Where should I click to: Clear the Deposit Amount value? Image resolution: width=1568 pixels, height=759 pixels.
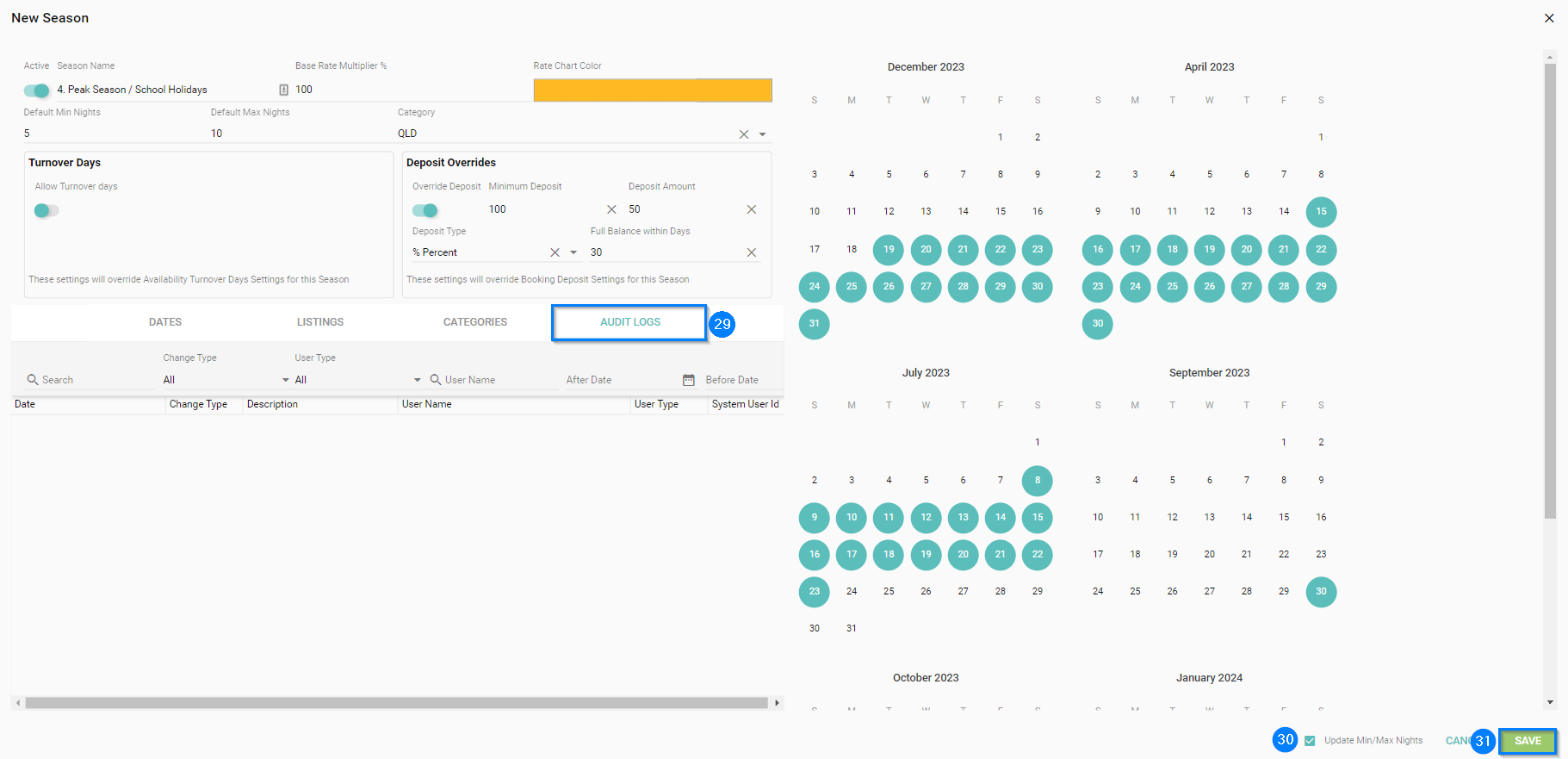coord(751,209)
